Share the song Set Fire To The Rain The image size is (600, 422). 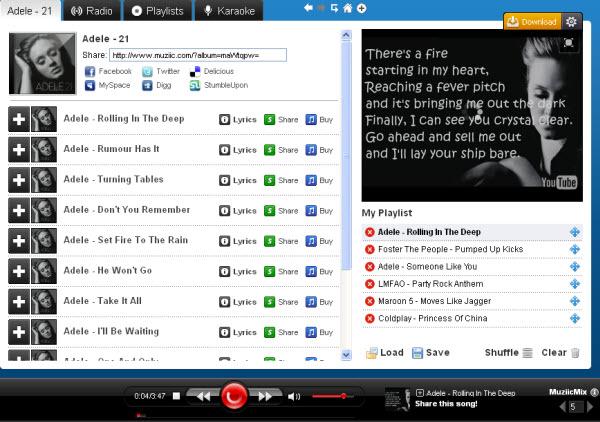(281, 241)
